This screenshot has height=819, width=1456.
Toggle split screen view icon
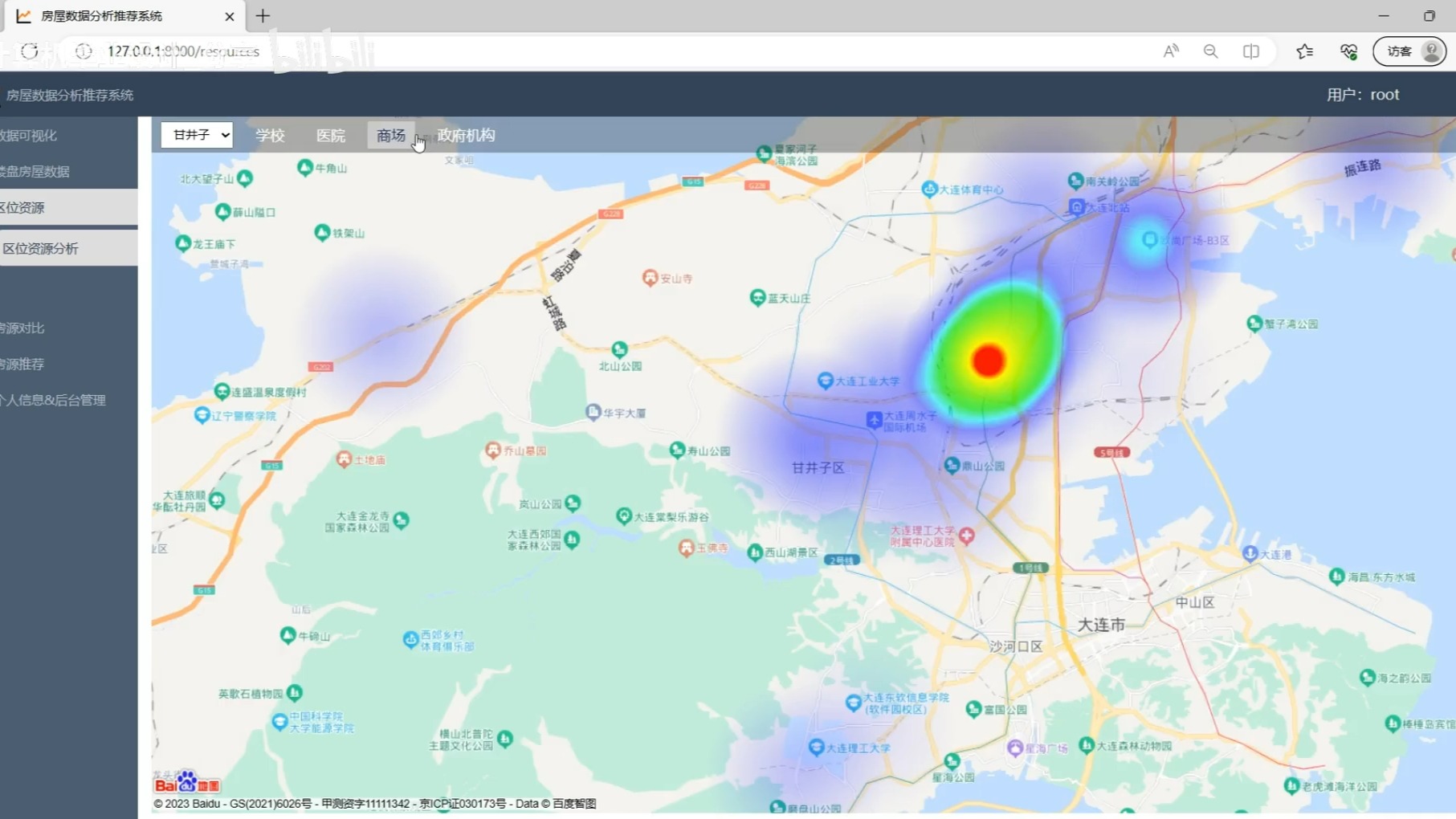[1251, 51]
